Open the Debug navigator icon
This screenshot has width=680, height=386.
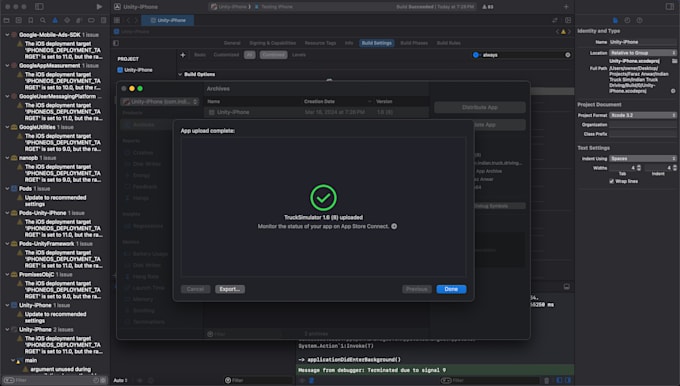tap(79, 20)
